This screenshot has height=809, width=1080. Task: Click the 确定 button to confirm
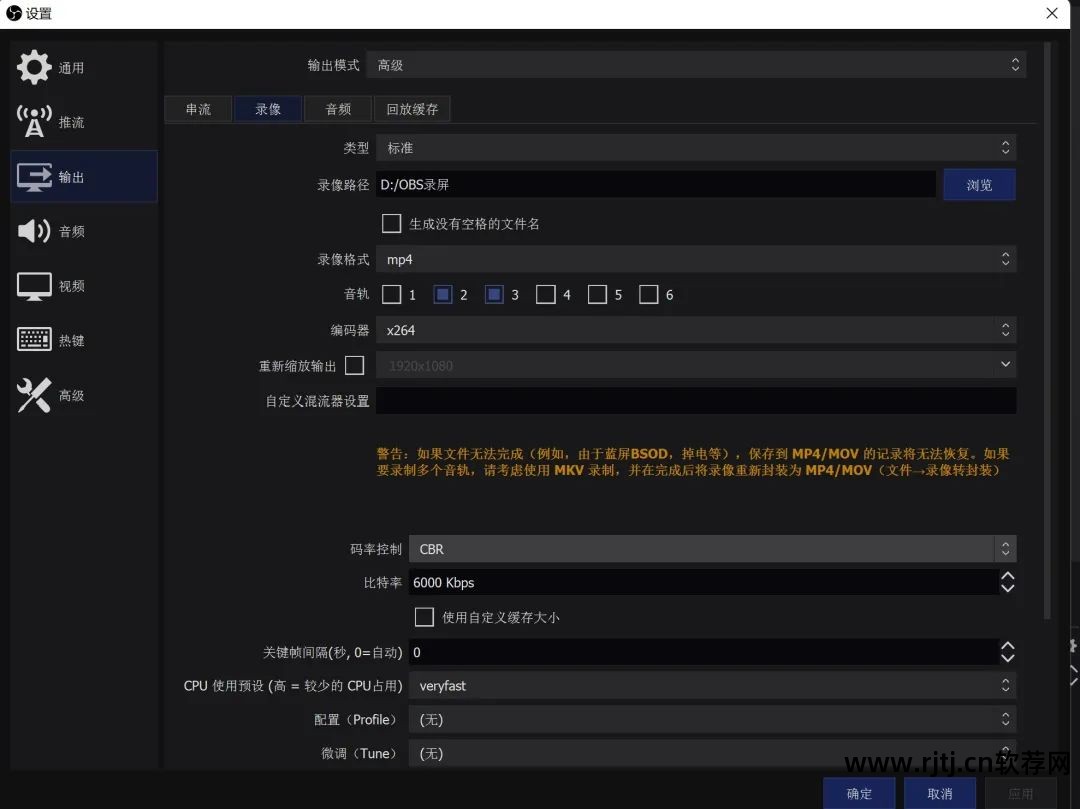858,792
